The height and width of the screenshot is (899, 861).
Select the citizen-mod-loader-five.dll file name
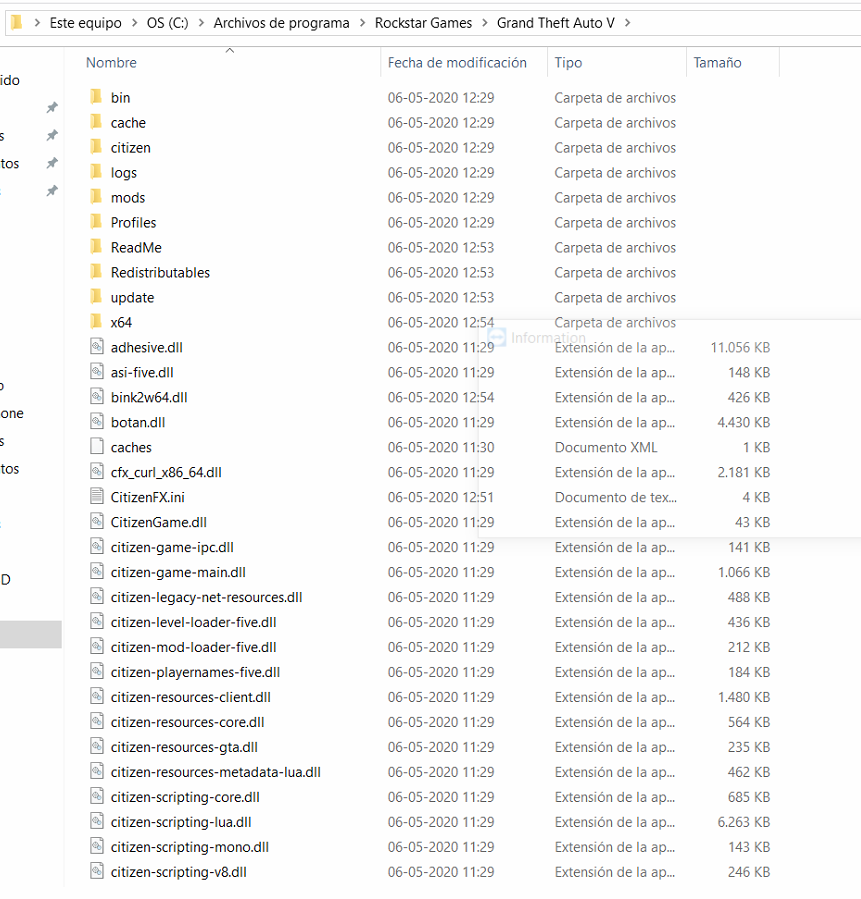click(x=194, y=647)
